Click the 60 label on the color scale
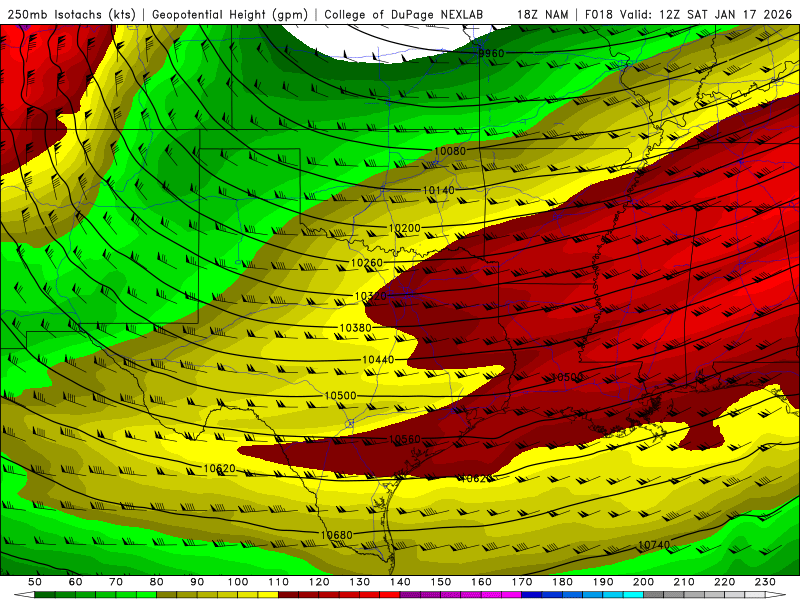800x600 pixels. point(76,582)
